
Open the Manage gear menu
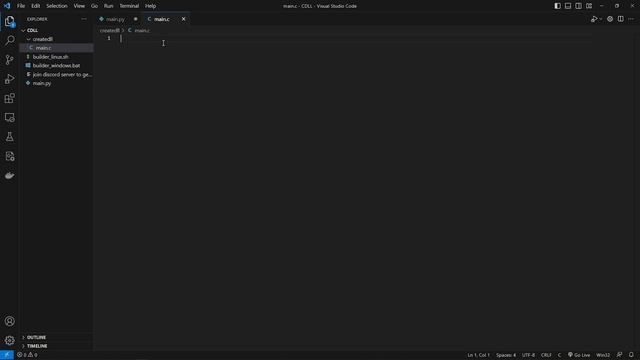click(x=9, y=340)
